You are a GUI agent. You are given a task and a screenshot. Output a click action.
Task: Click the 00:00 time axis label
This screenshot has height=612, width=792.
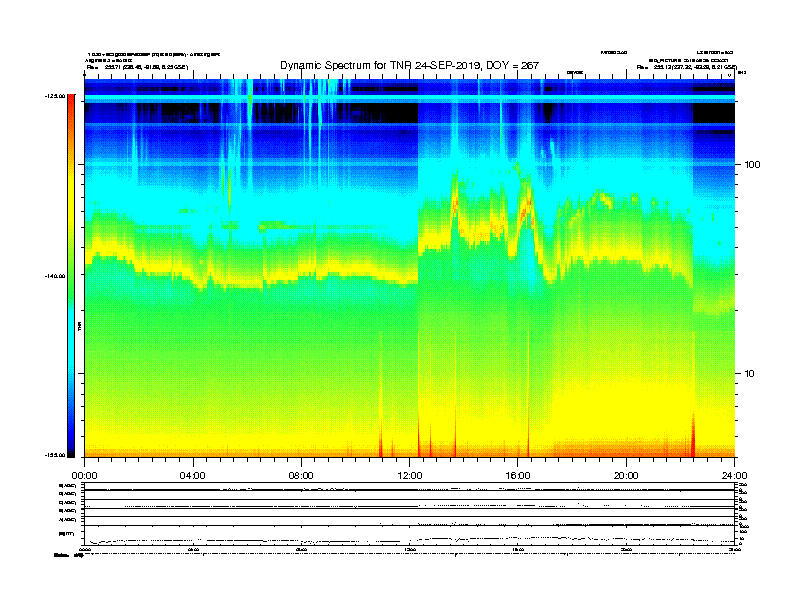84,476
